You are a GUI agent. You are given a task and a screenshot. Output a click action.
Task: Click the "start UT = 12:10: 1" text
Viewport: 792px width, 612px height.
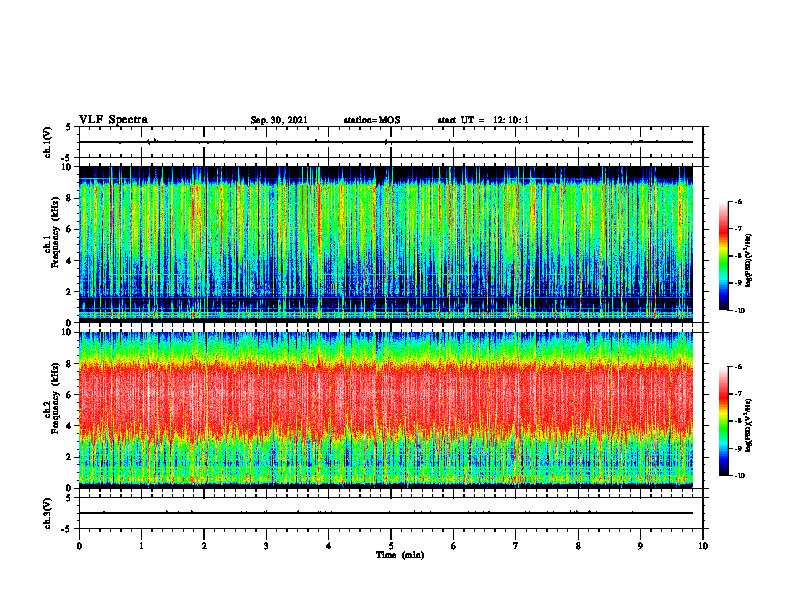tap(483, 120)
